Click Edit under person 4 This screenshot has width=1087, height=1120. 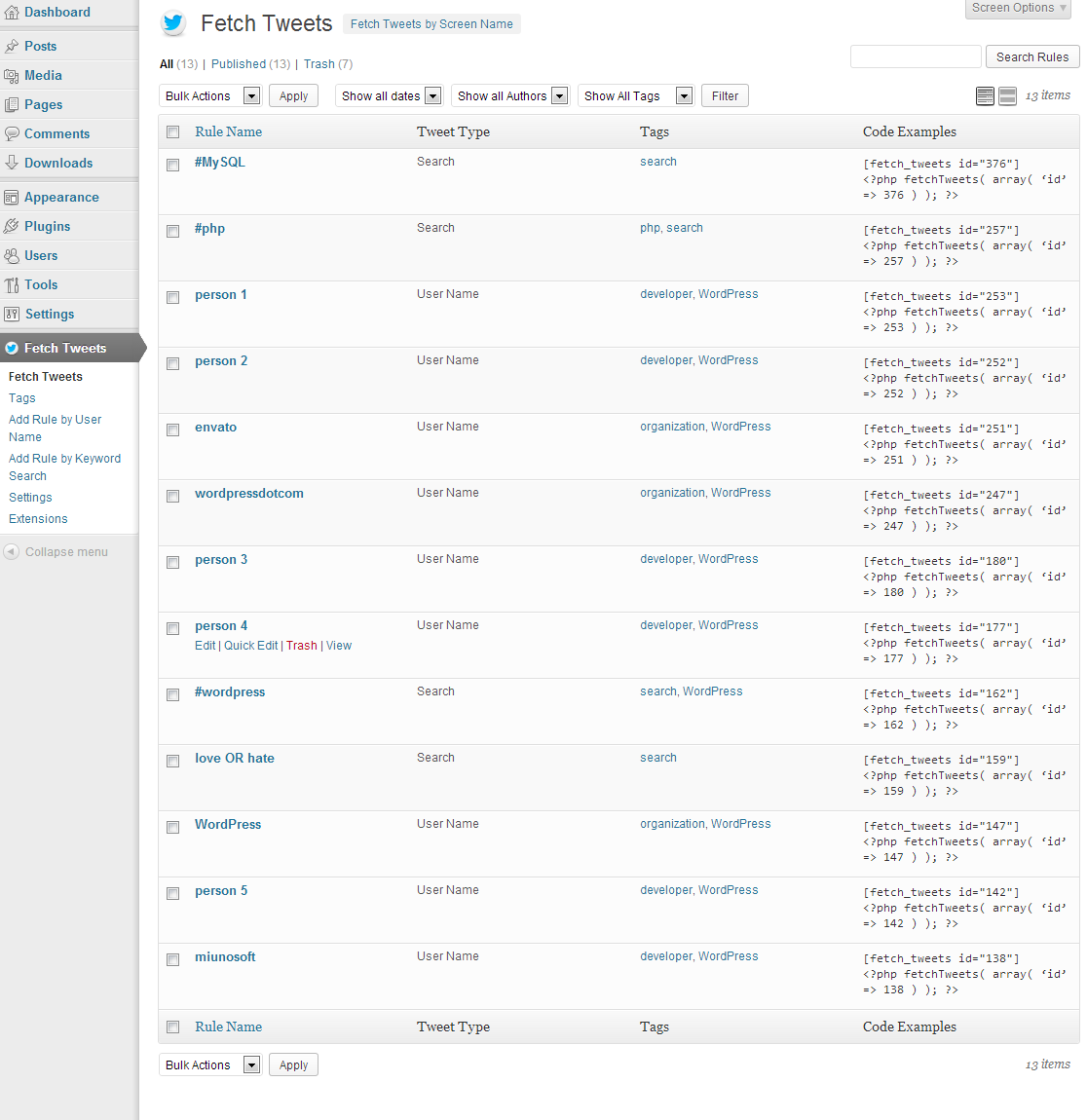(x=205, y=646)
